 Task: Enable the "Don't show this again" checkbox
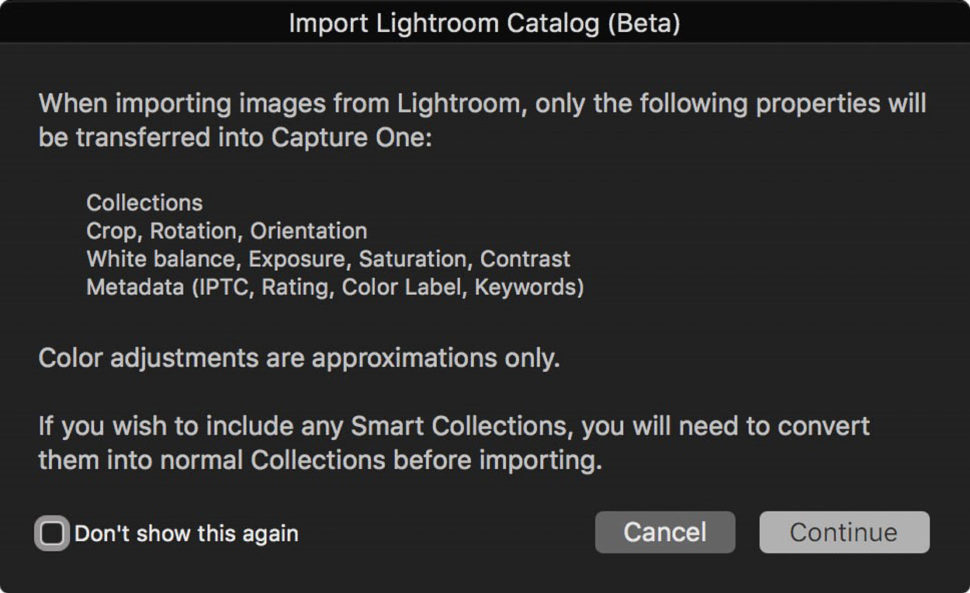coord(50,533)
